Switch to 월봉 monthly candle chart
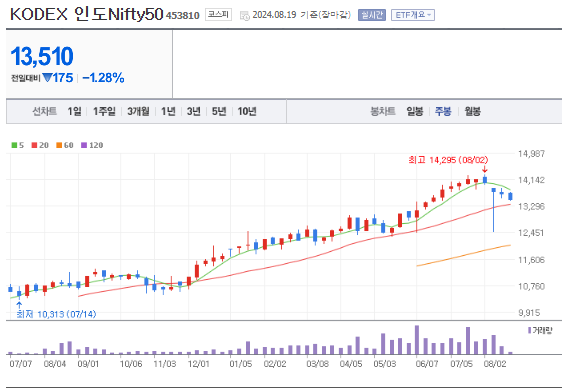 click(x=472, y=111)
